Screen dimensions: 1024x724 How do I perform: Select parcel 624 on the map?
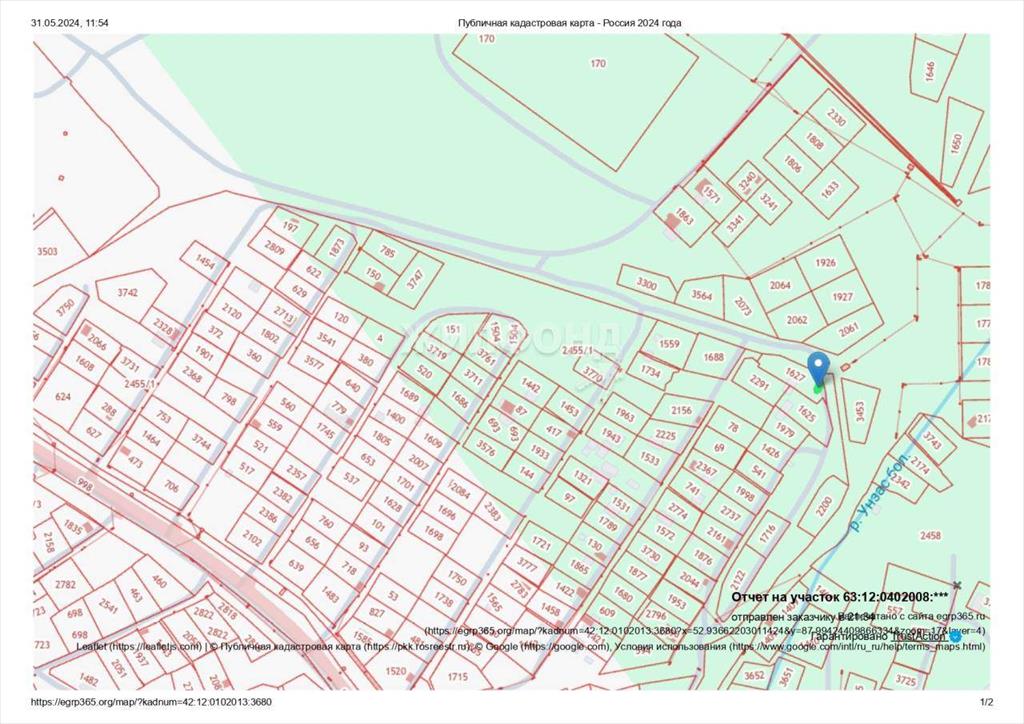[x=63, y=396]
